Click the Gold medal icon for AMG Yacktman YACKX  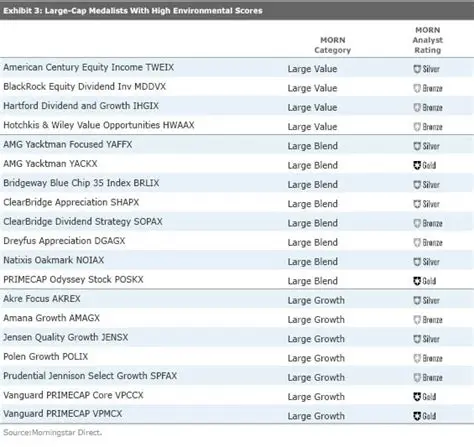(x=417, y=165)
